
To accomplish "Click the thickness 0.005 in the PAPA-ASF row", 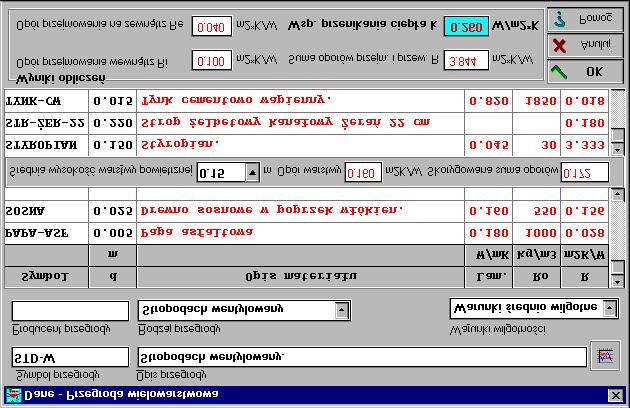I will coord(112,233).
